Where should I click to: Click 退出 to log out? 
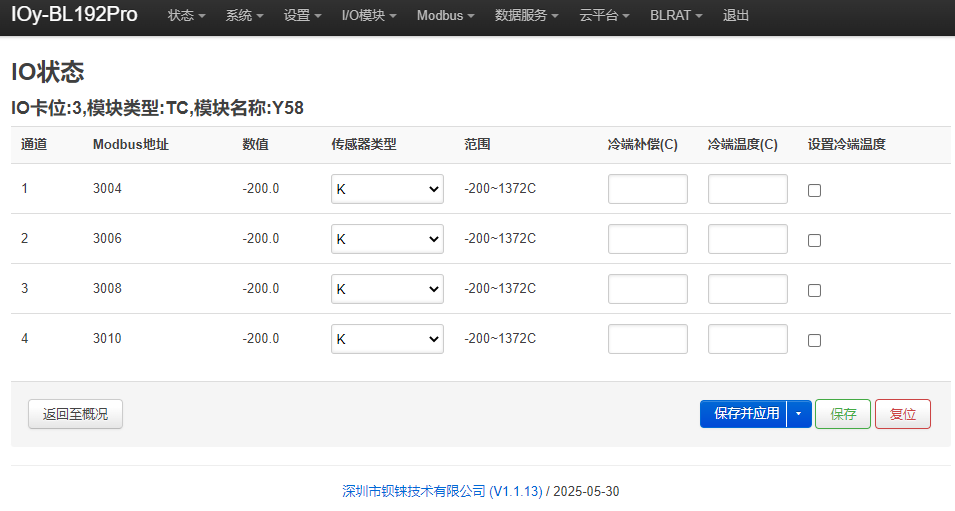pyautogui.click(x=736, y=15)
